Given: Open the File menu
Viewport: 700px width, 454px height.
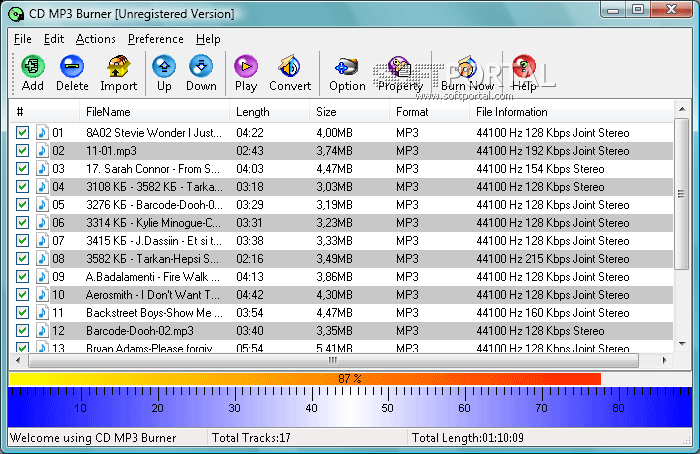Looking at the screenshot, I should pos(23,39).
